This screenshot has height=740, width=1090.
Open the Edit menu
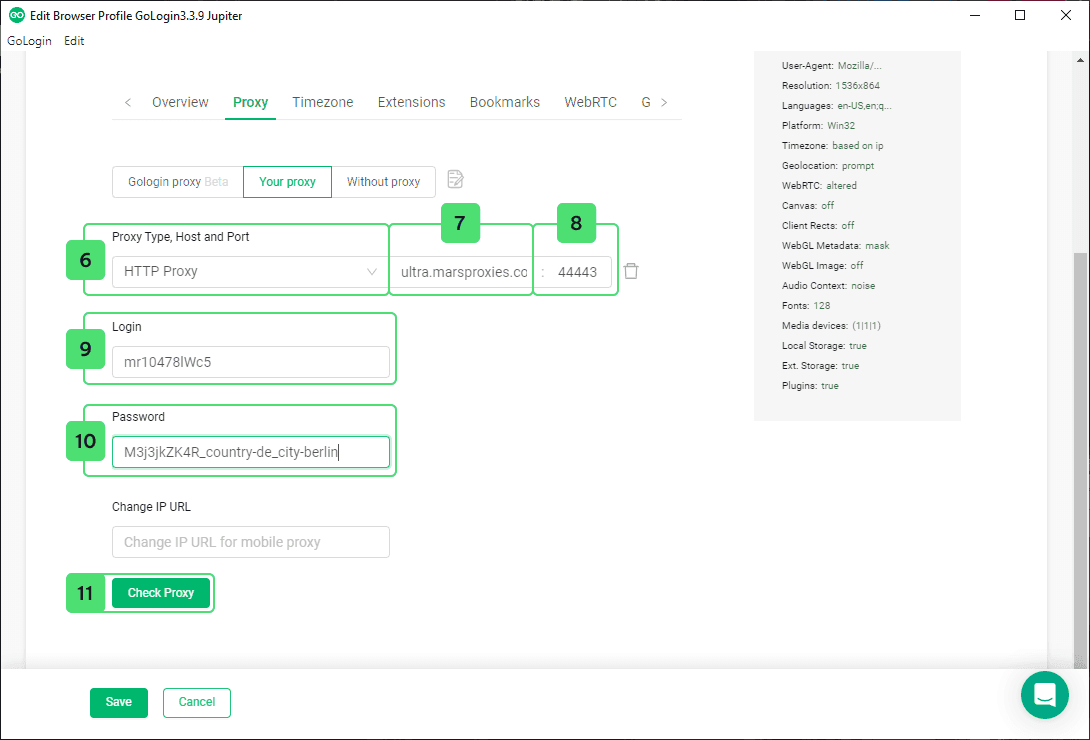pos(74,41)
